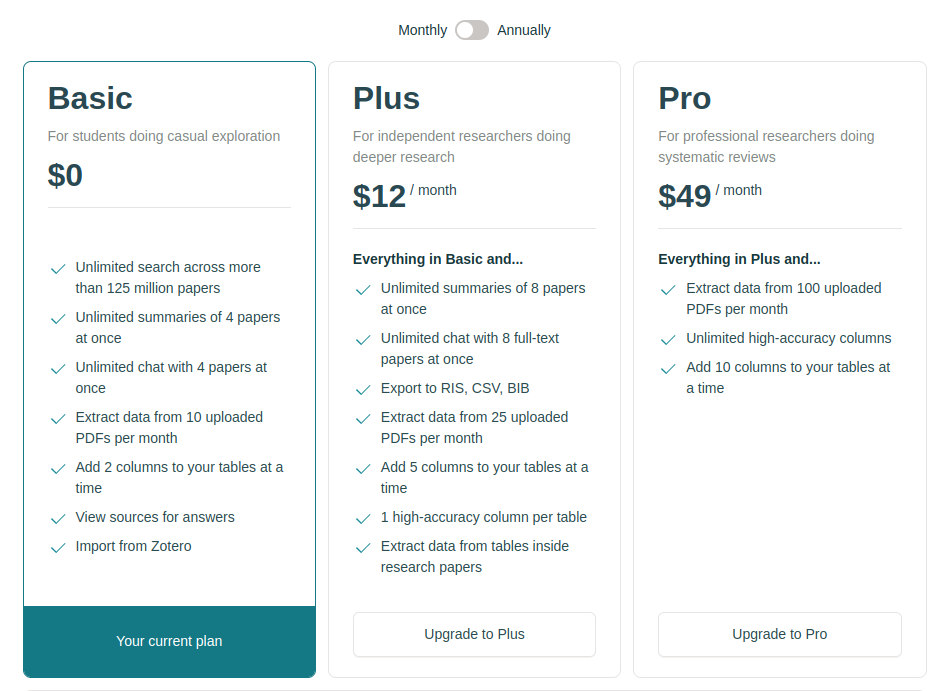Click checkmark by Add 10 columns to tables

668,369
